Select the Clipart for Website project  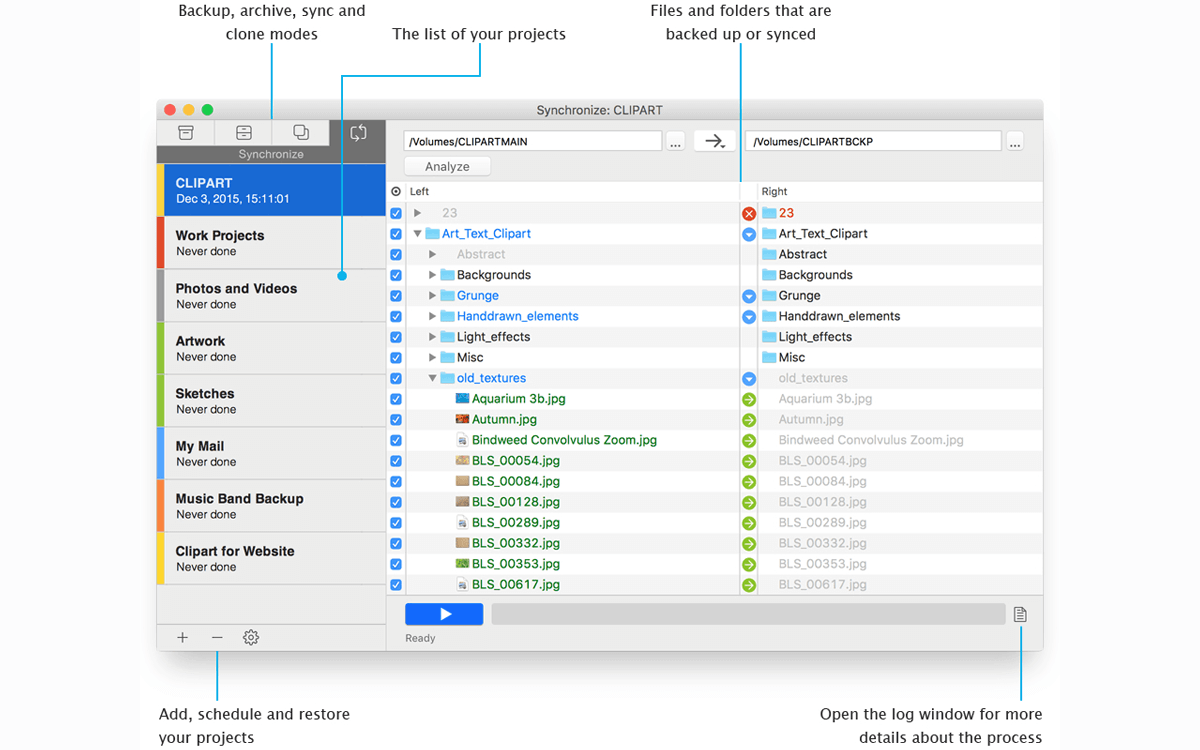tap(272, 558)
